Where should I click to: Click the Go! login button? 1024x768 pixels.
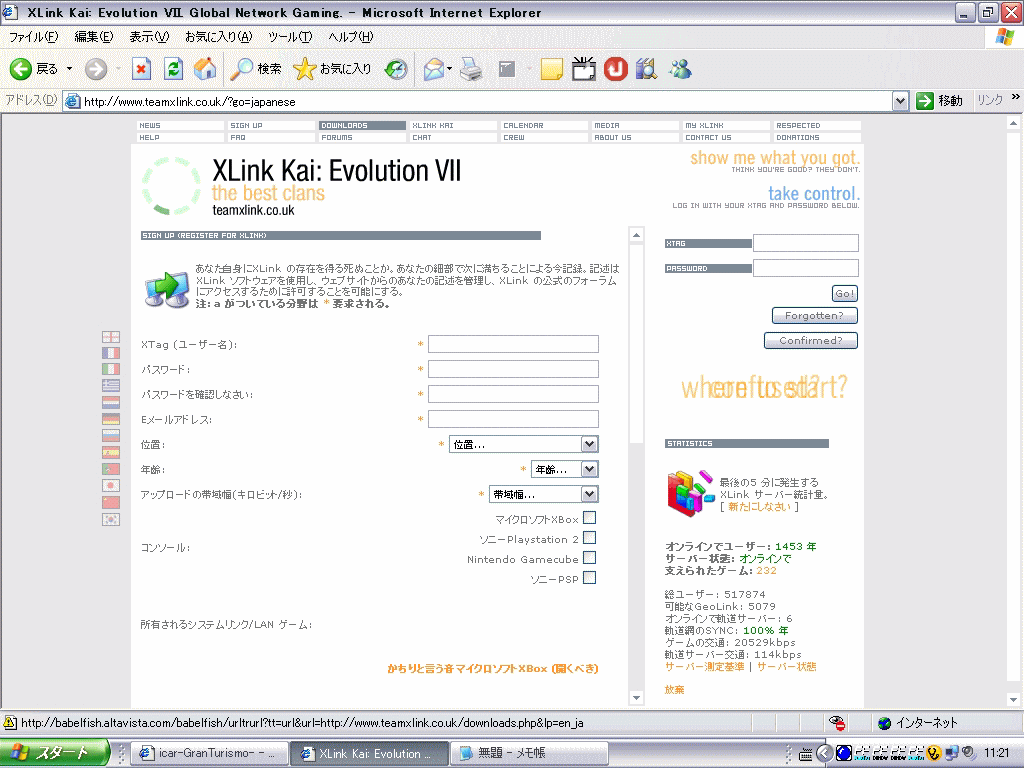(x=844, y=293)
